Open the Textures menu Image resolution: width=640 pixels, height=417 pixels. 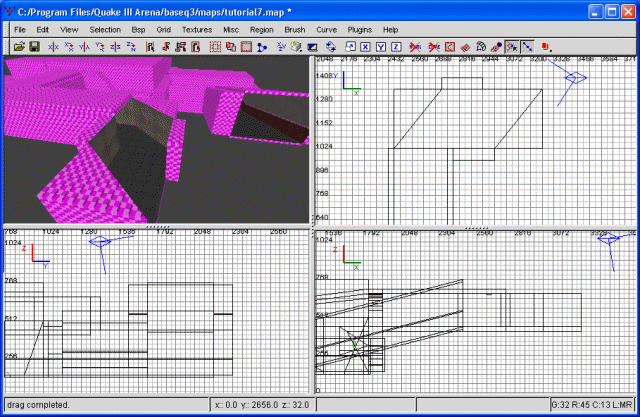point(197,30)
